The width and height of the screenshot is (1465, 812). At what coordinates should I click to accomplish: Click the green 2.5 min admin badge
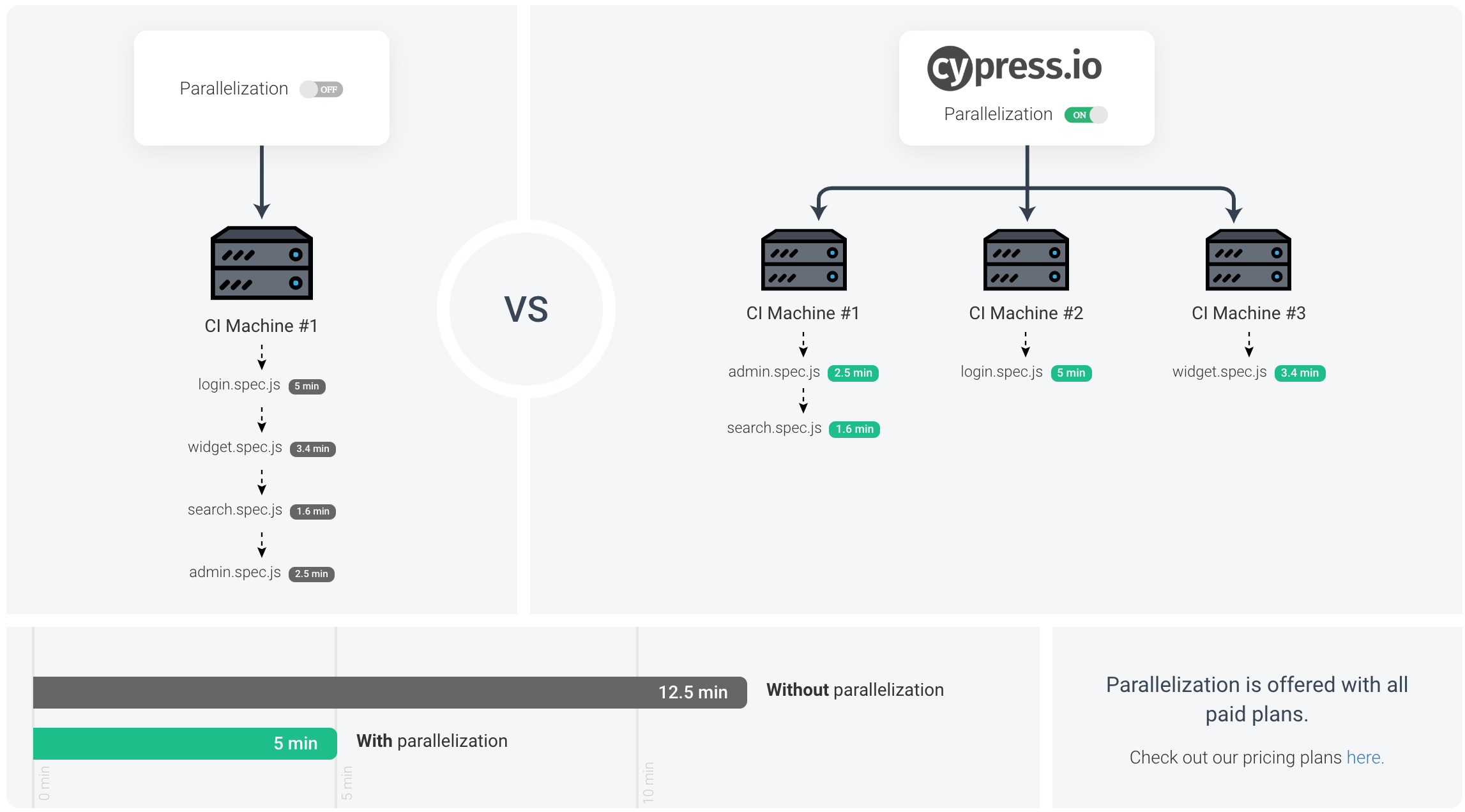coord(853,373)
